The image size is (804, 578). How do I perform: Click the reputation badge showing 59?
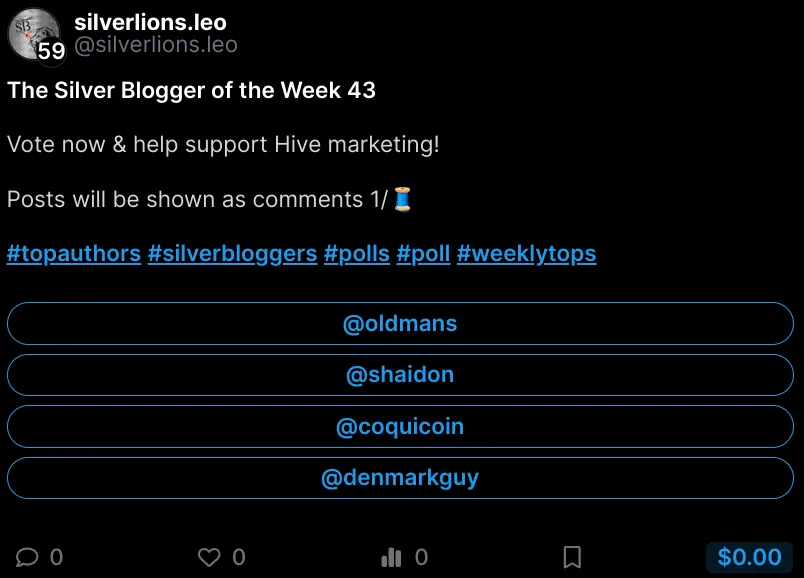click(51, 51)
